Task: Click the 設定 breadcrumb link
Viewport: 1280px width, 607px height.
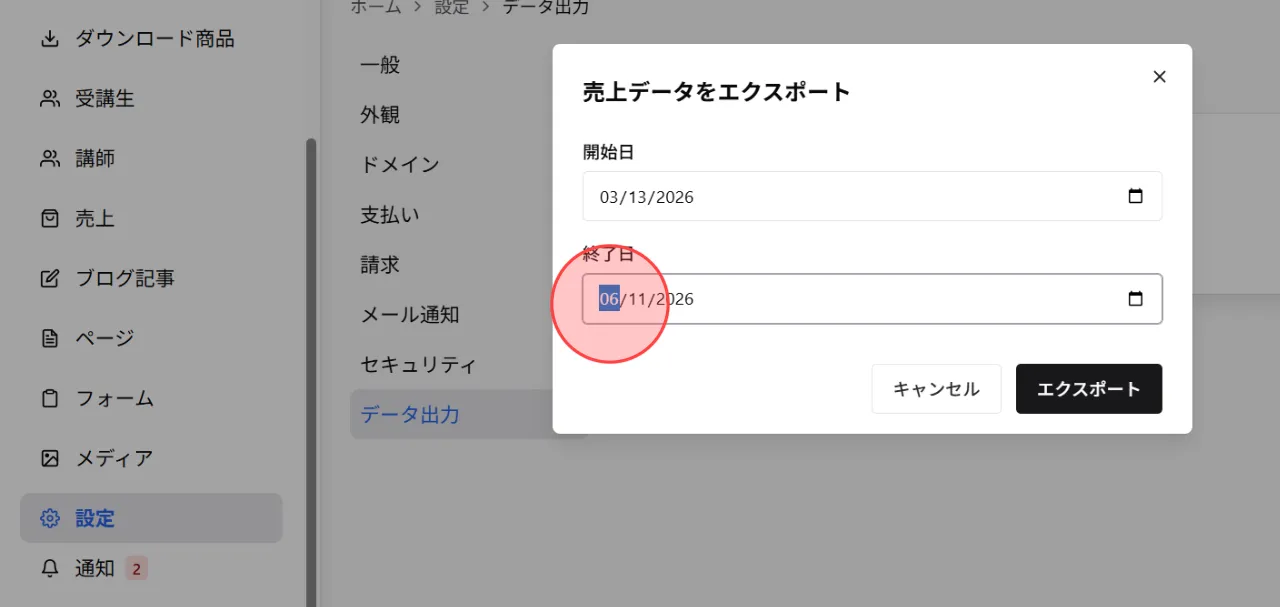Action: tap(452, 8)
